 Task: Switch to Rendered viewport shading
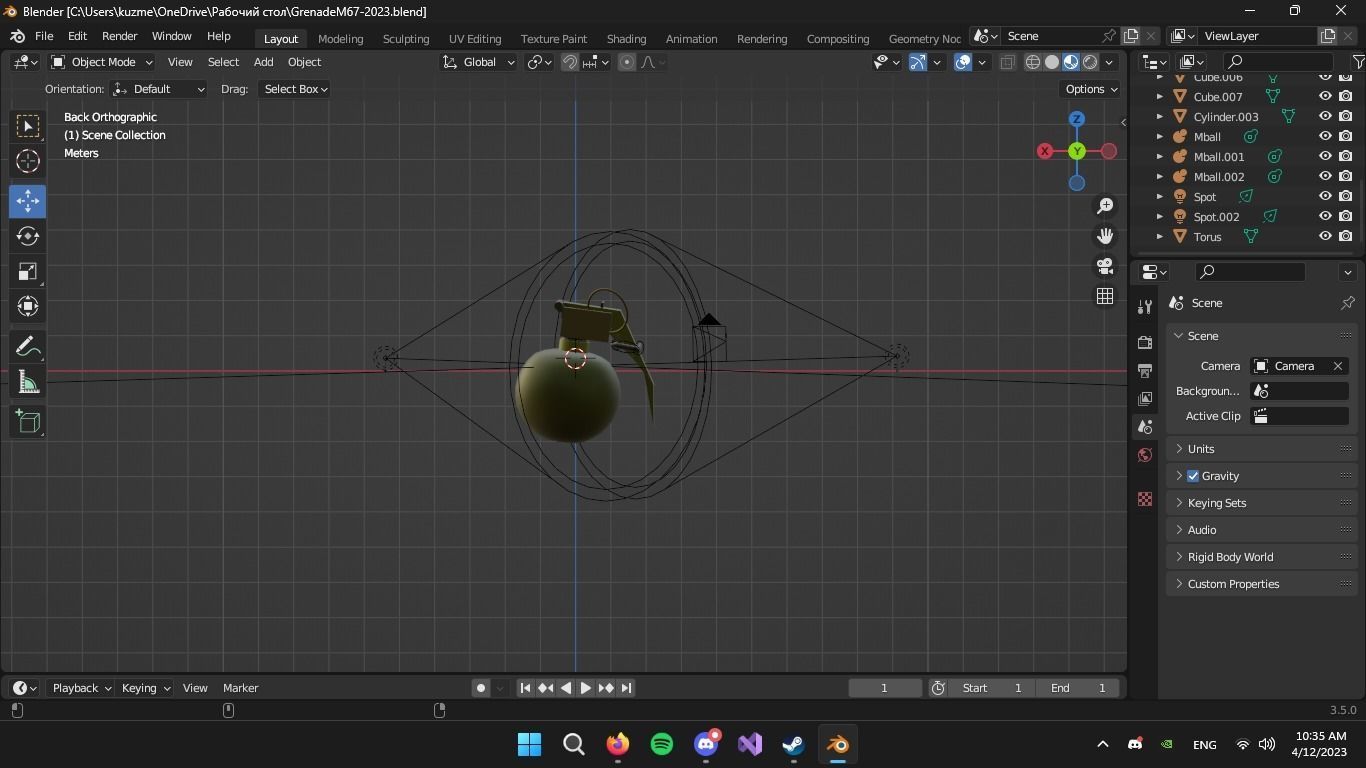point(1090,62)
